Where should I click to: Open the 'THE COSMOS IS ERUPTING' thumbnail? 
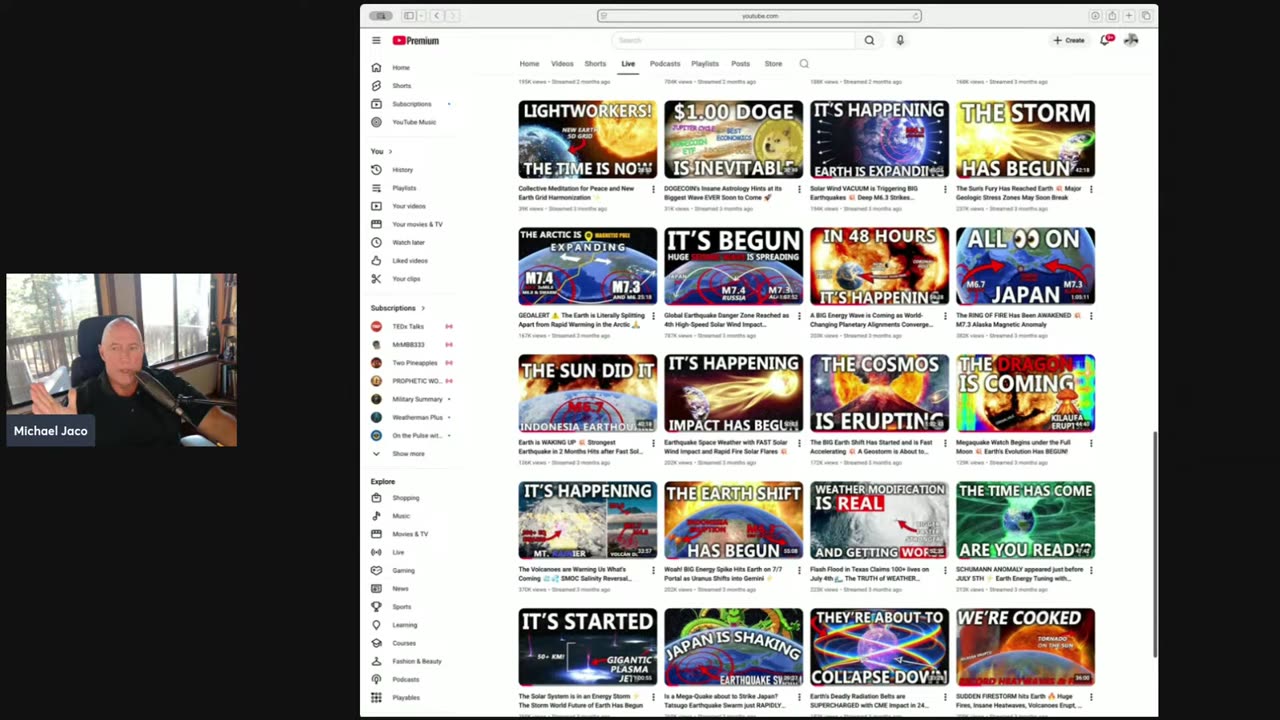point(879,393)
